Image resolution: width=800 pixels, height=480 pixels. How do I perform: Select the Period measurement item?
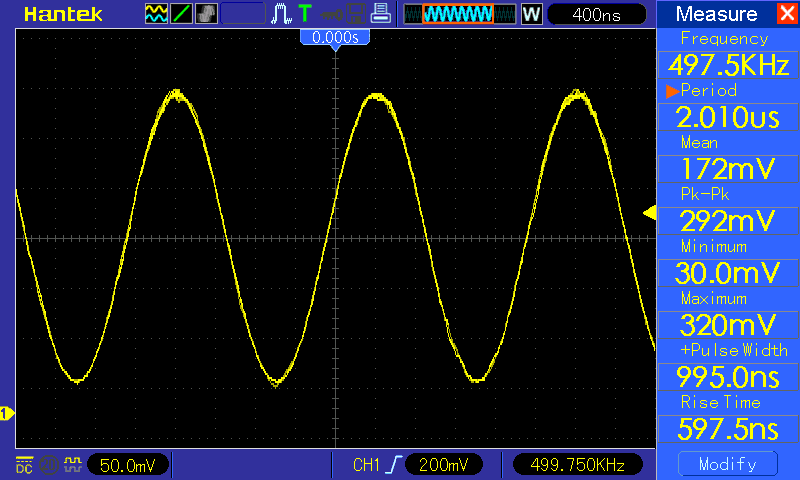709,90
